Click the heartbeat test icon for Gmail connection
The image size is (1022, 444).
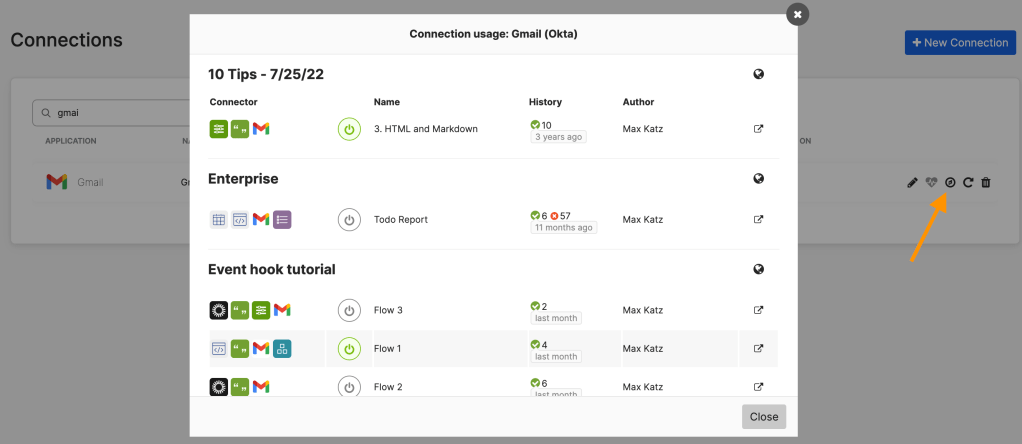coord(931,183)
